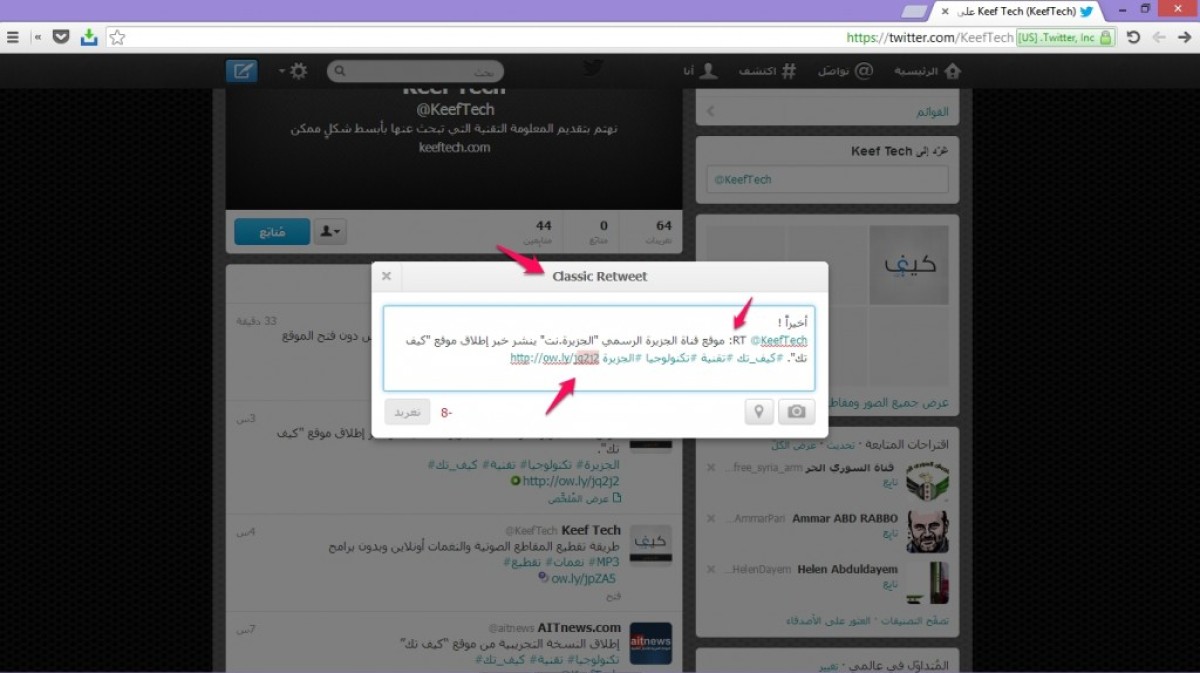Close the Classic Retweet dialog
The image size is (1200, 673).
click(386, 276)
